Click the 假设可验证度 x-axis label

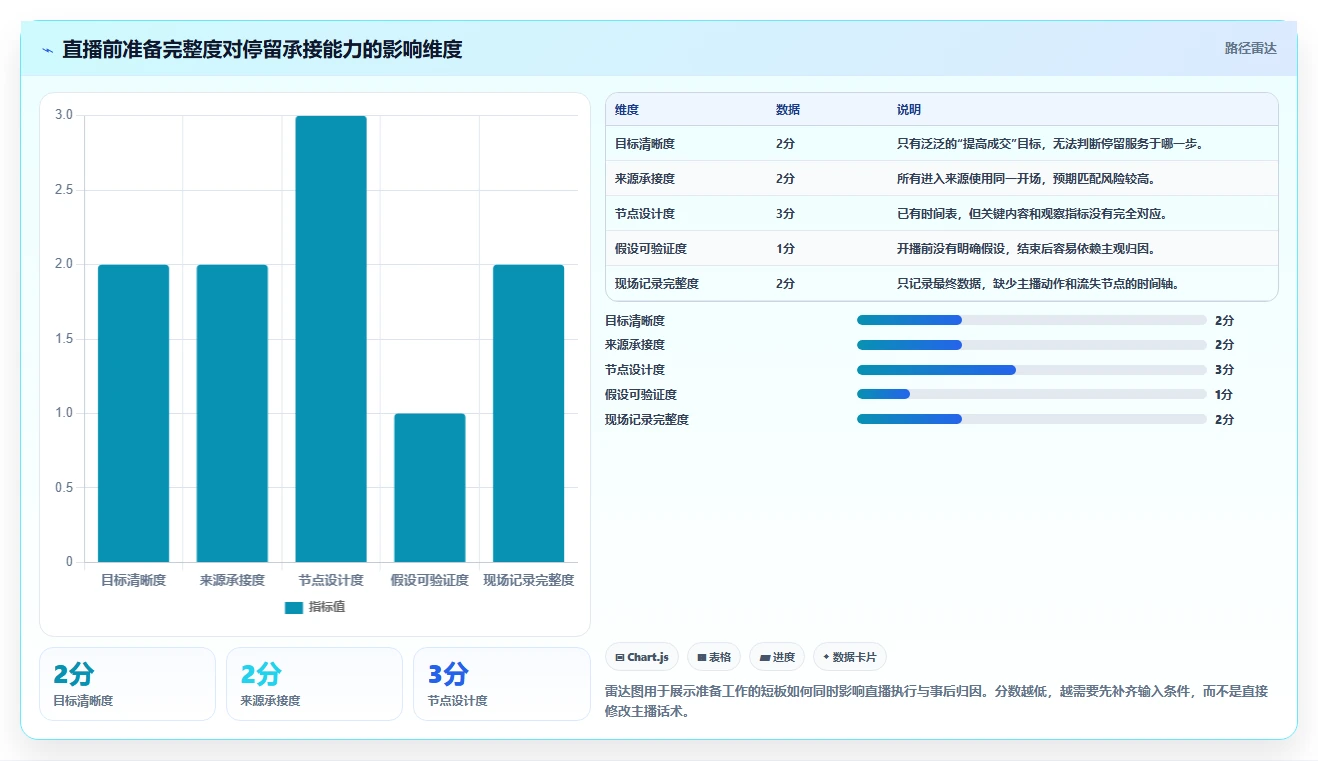(x=430, y=580)
